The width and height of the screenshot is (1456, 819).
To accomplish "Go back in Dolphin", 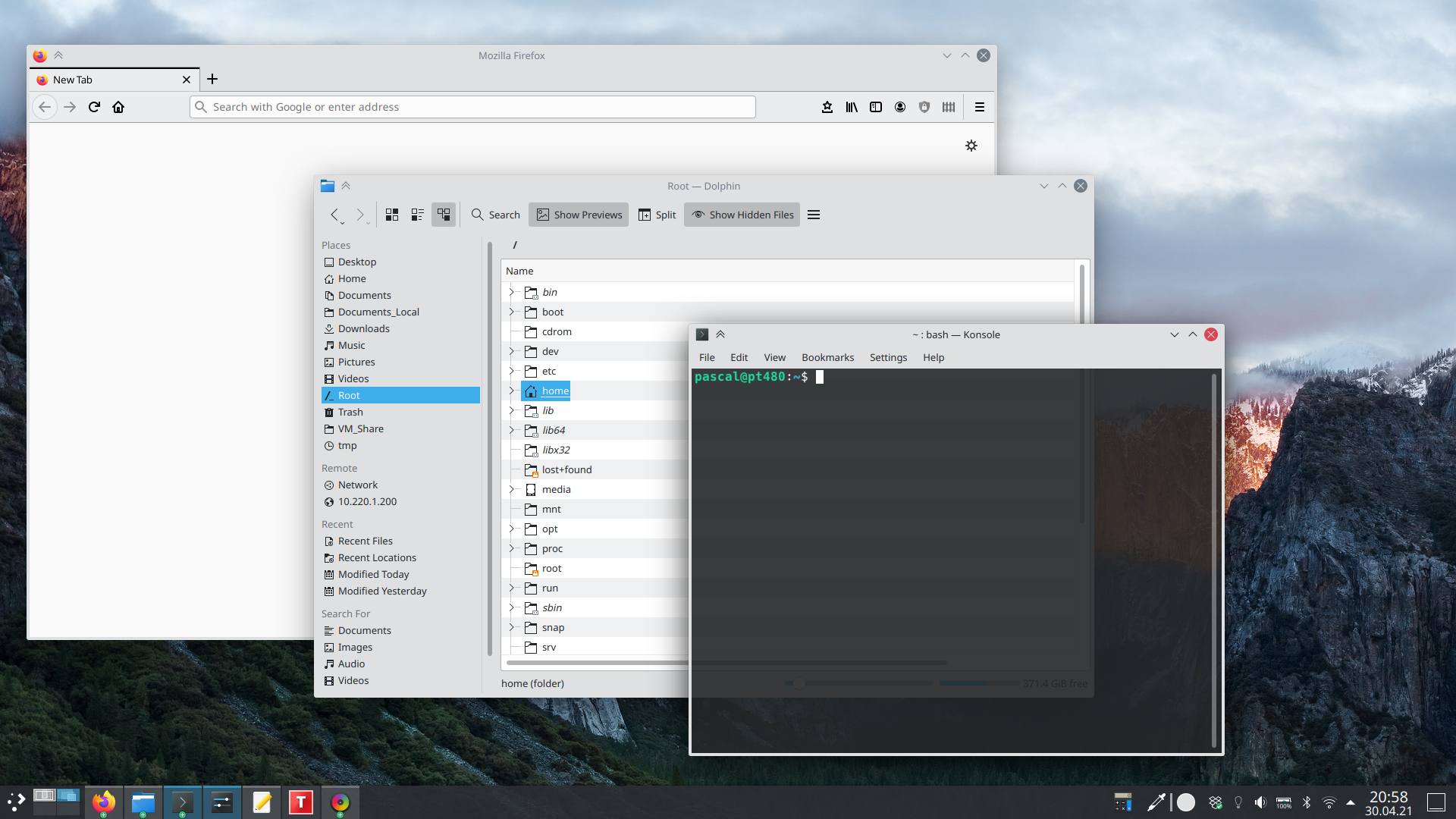I will tap(334, 215).
